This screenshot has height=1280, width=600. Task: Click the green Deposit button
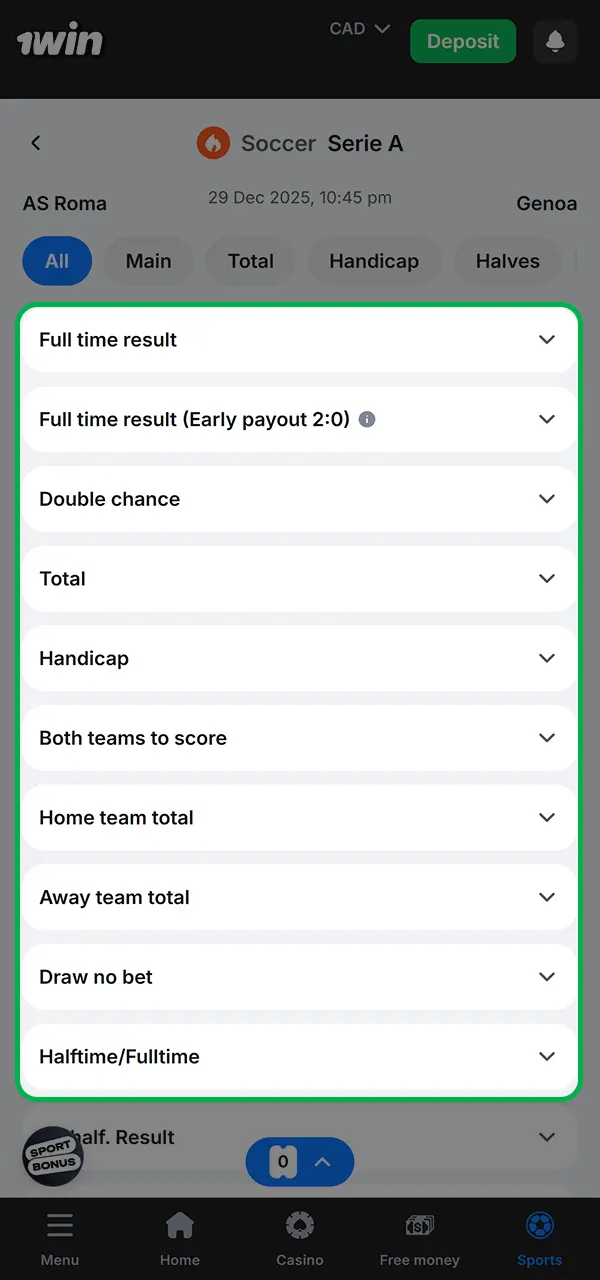pyautogui.click(x=462, y=41)
